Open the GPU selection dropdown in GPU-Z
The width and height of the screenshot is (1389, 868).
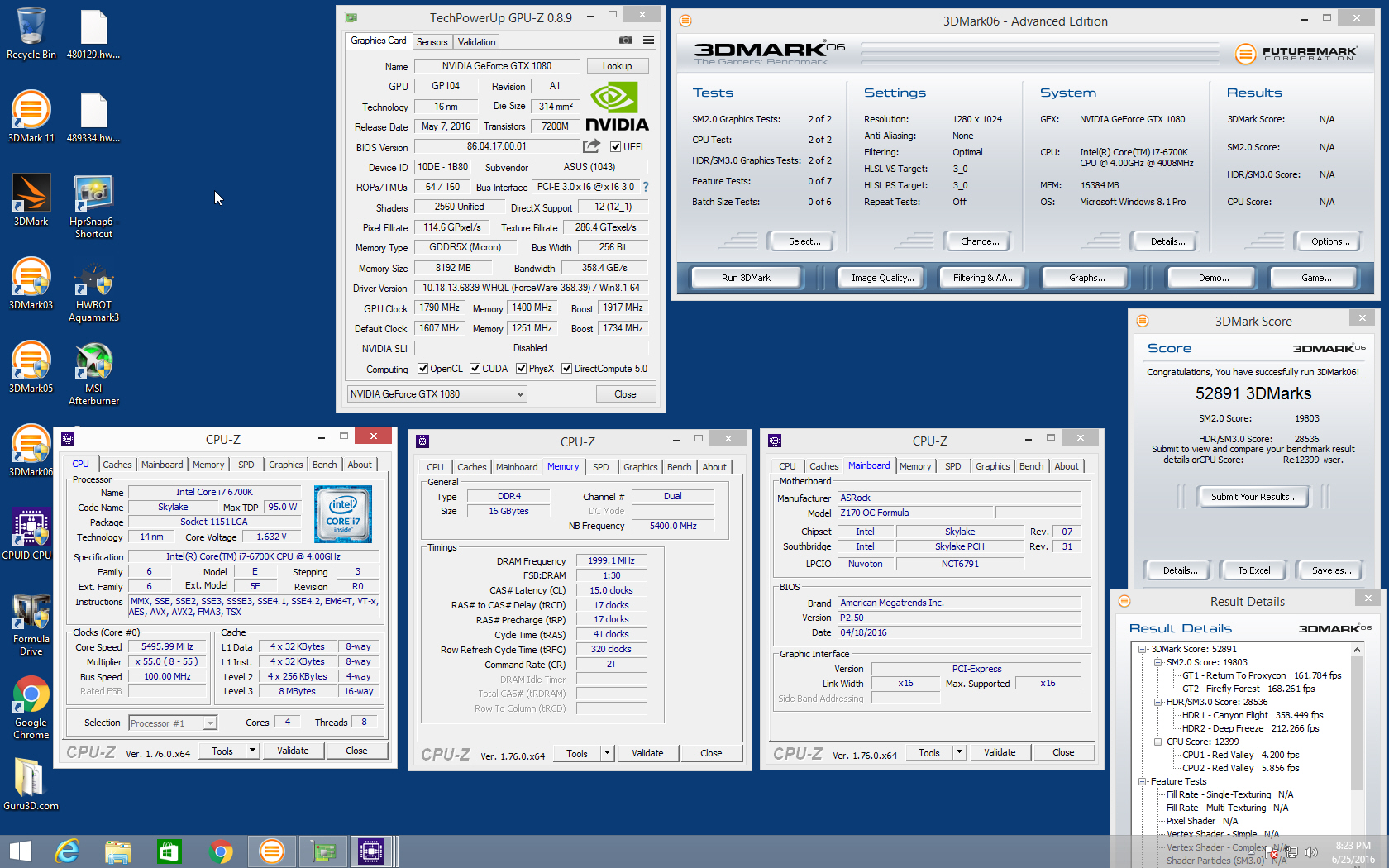[x=437, y=394]
